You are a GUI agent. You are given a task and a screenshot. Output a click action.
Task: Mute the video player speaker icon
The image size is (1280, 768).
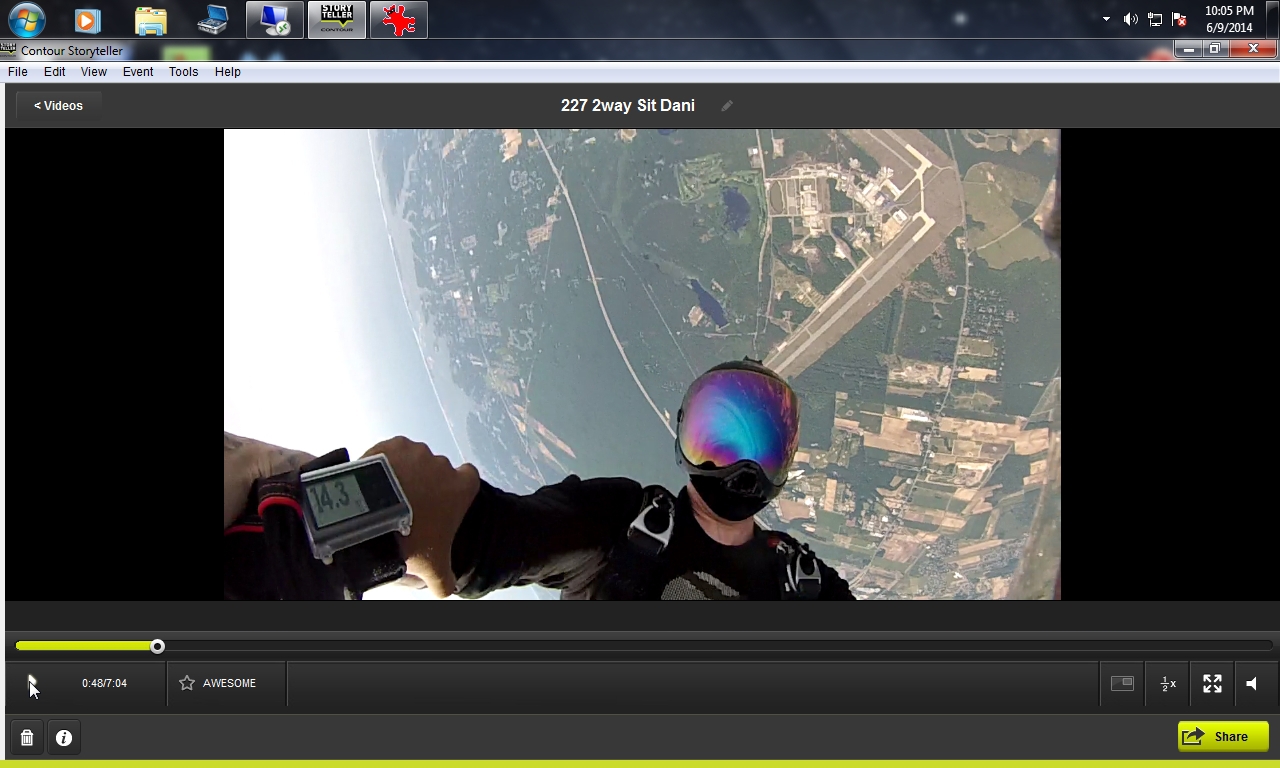coord(1252,683)
